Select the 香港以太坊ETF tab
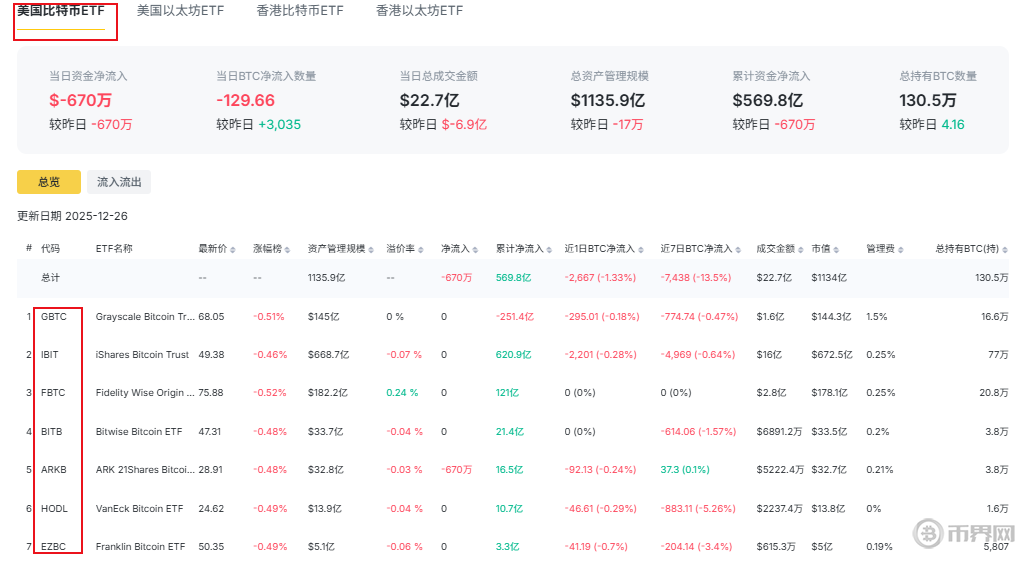The width and height of the screenshot is (1026, 561). (x=419, y=11)
